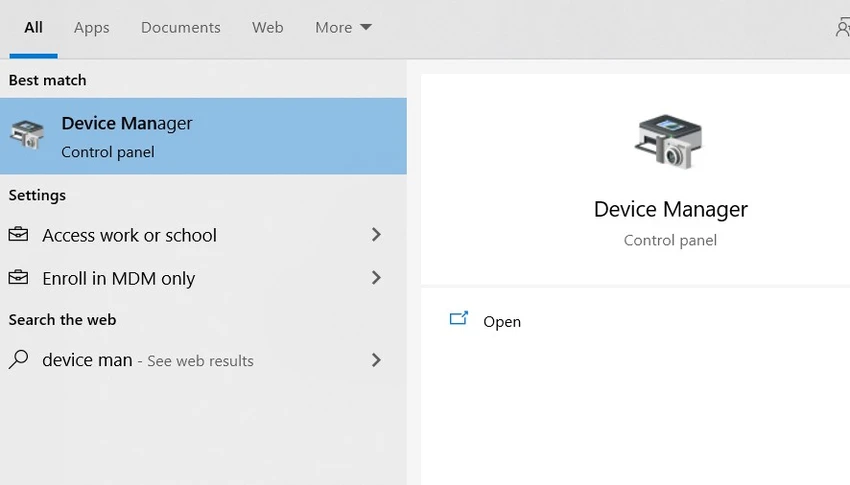Click the Search the web heading

(x=62, y=320)
